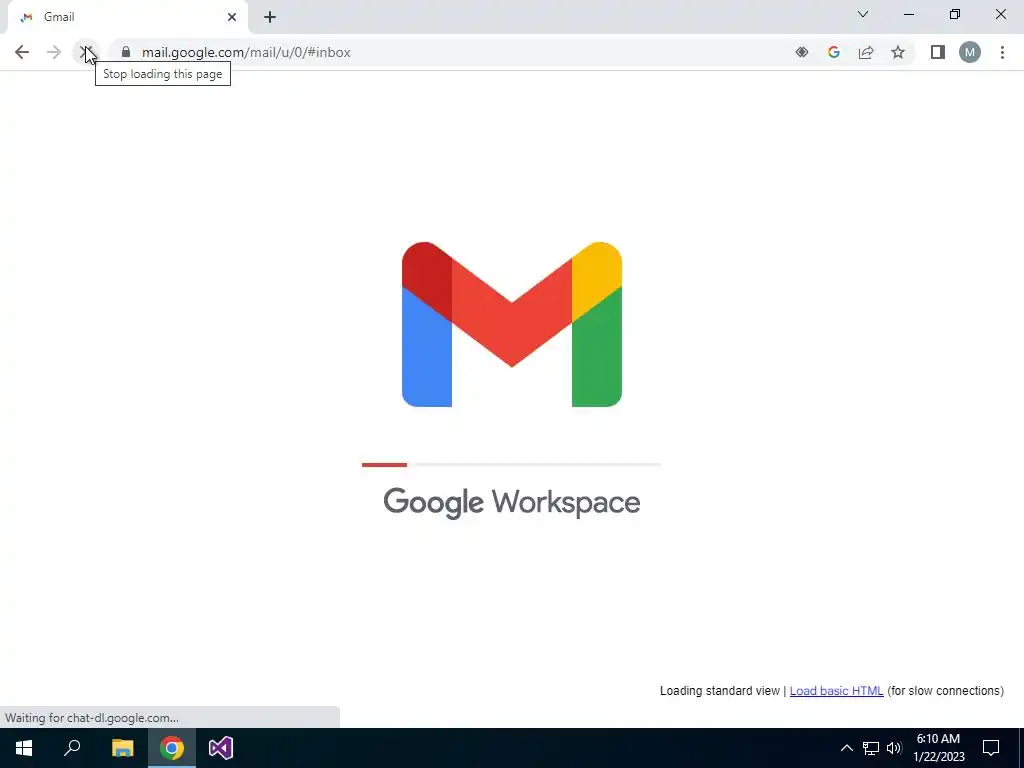Expand the tab search chevron
1024x768 pixels.
863,14
